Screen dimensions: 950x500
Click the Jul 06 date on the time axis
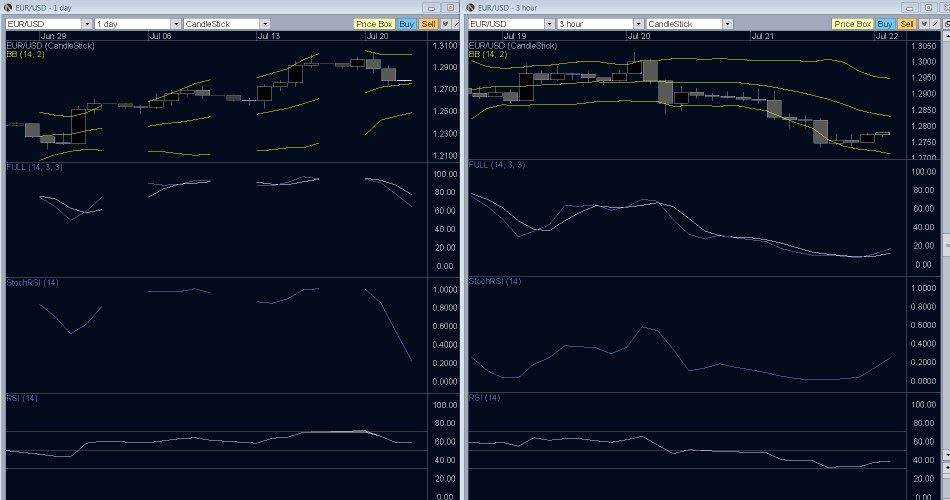(x=160, y=36)
